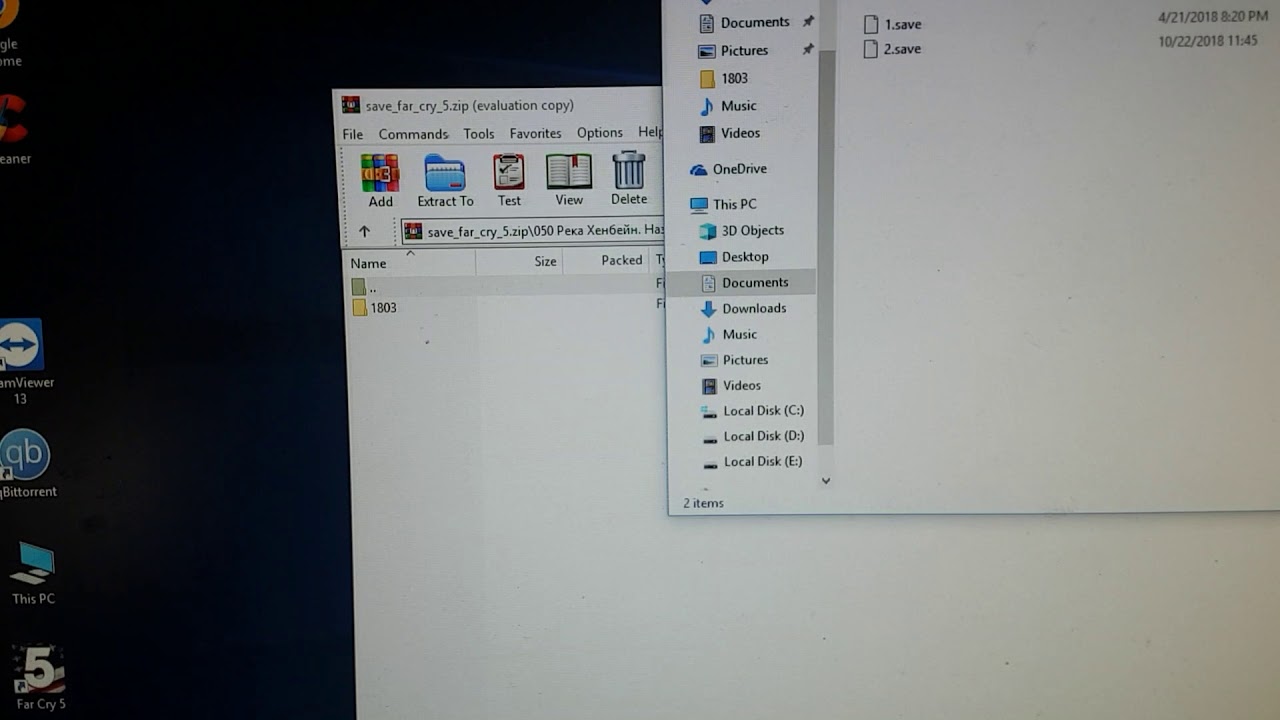Select the qBittorrent desktop shortcut
The image size is (1280, 720).
coord(25,464)
